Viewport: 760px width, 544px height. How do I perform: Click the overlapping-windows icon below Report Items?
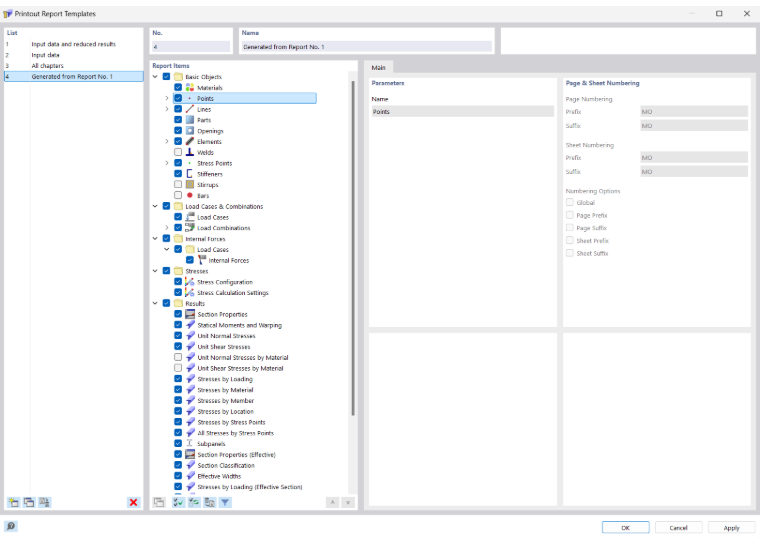(159, 502)
